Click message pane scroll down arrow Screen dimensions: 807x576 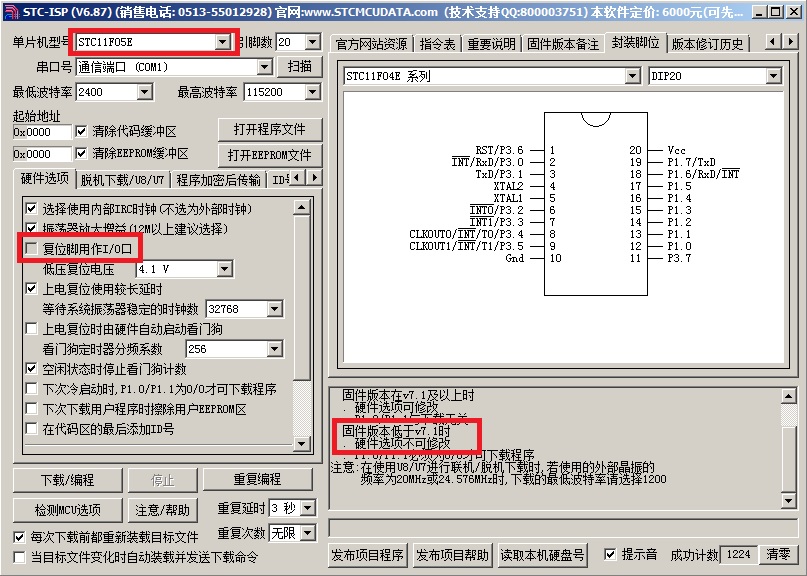pyautogui.click(x=788, y=500)
